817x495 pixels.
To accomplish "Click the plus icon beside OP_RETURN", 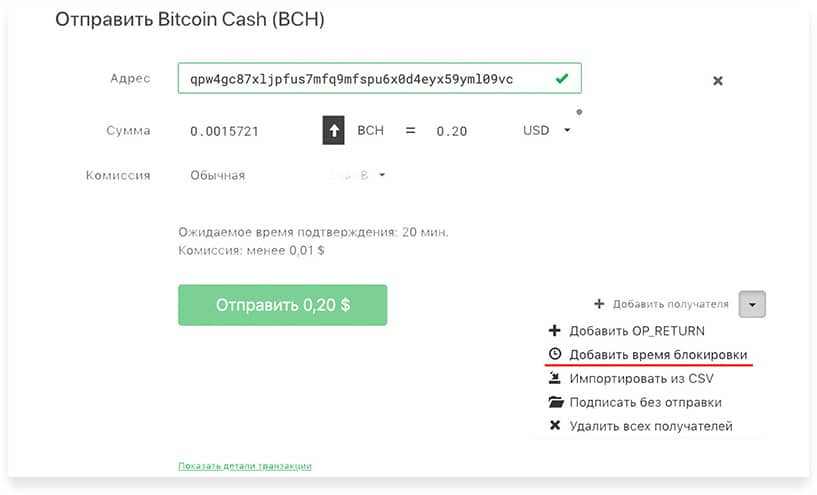I will click(x=554, y=330).
